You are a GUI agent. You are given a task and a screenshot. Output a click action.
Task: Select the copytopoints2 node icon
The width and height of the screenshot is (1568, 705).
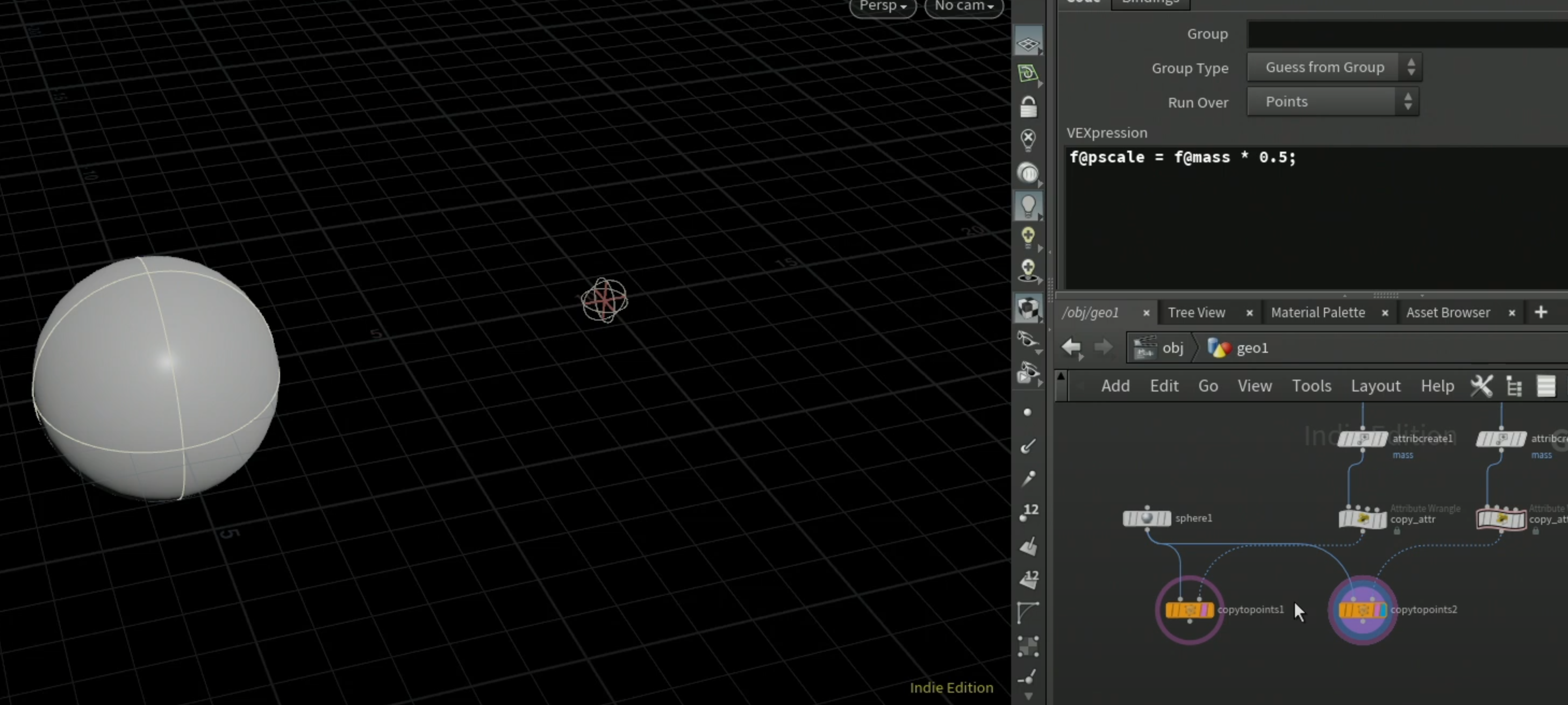1362,609
